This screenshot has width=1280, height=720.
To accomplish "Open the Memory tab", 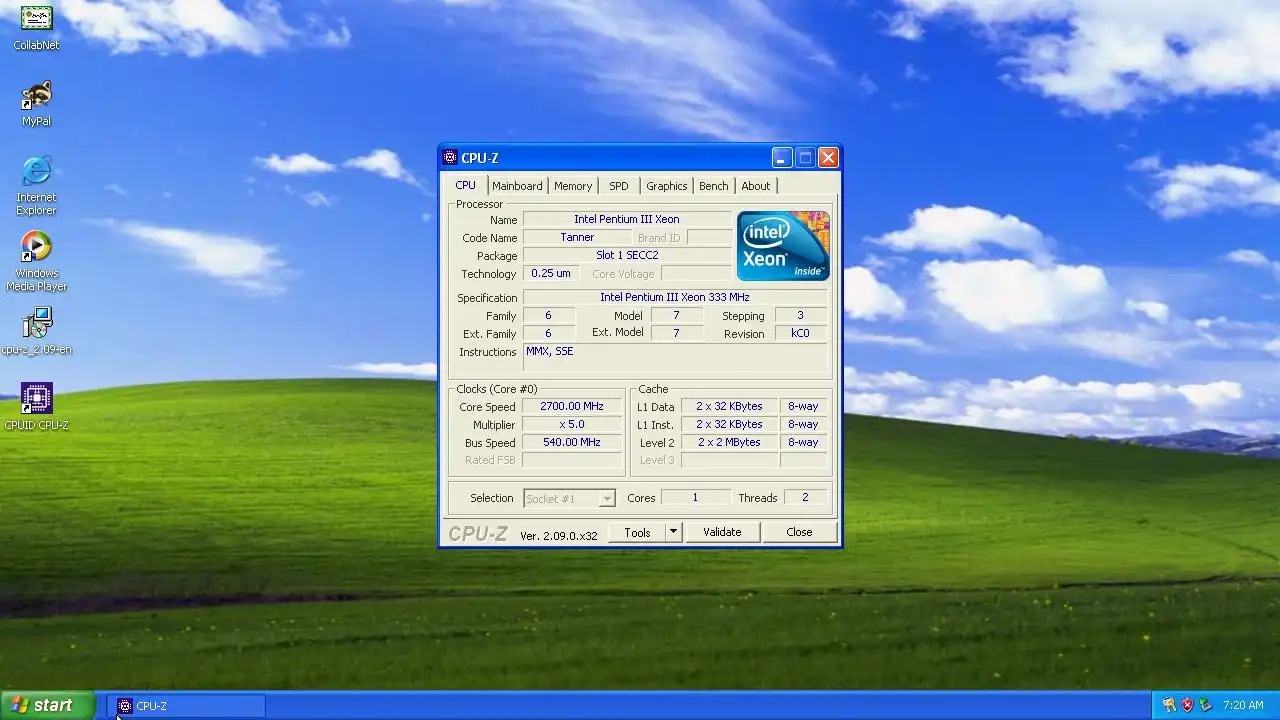I will click(573, 186).
